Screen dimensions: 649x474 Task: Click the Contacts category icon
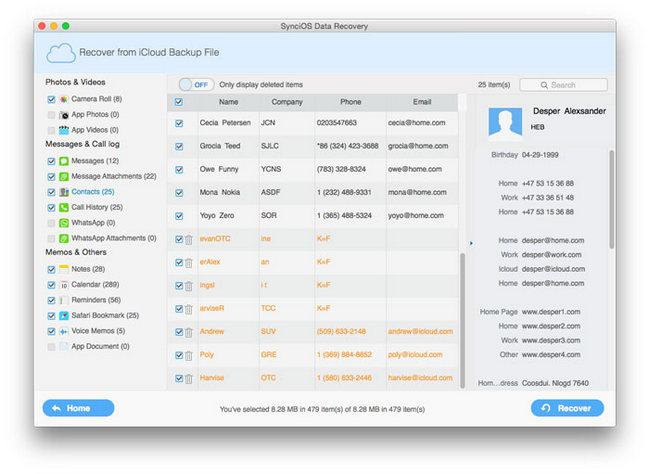click(64, 192)
